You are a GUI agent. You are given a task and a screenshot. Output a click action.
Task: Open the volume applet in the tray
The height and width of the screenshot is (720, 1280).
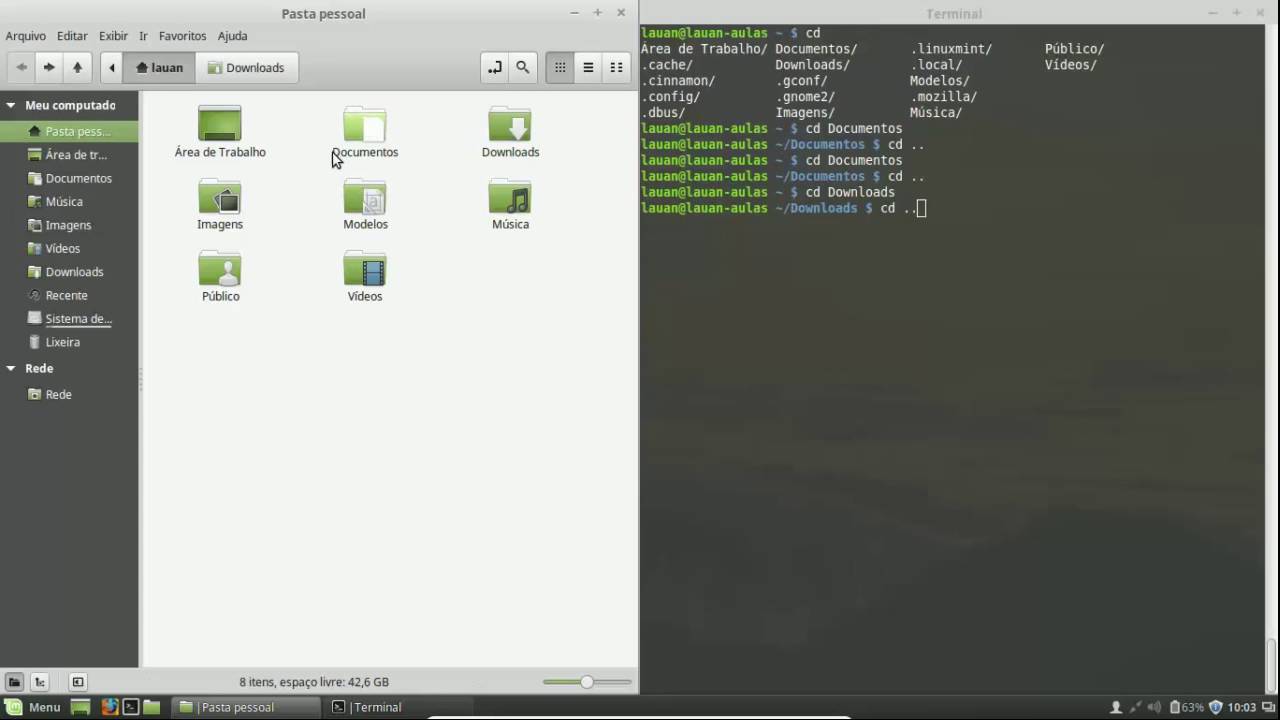click(1156, 707)
